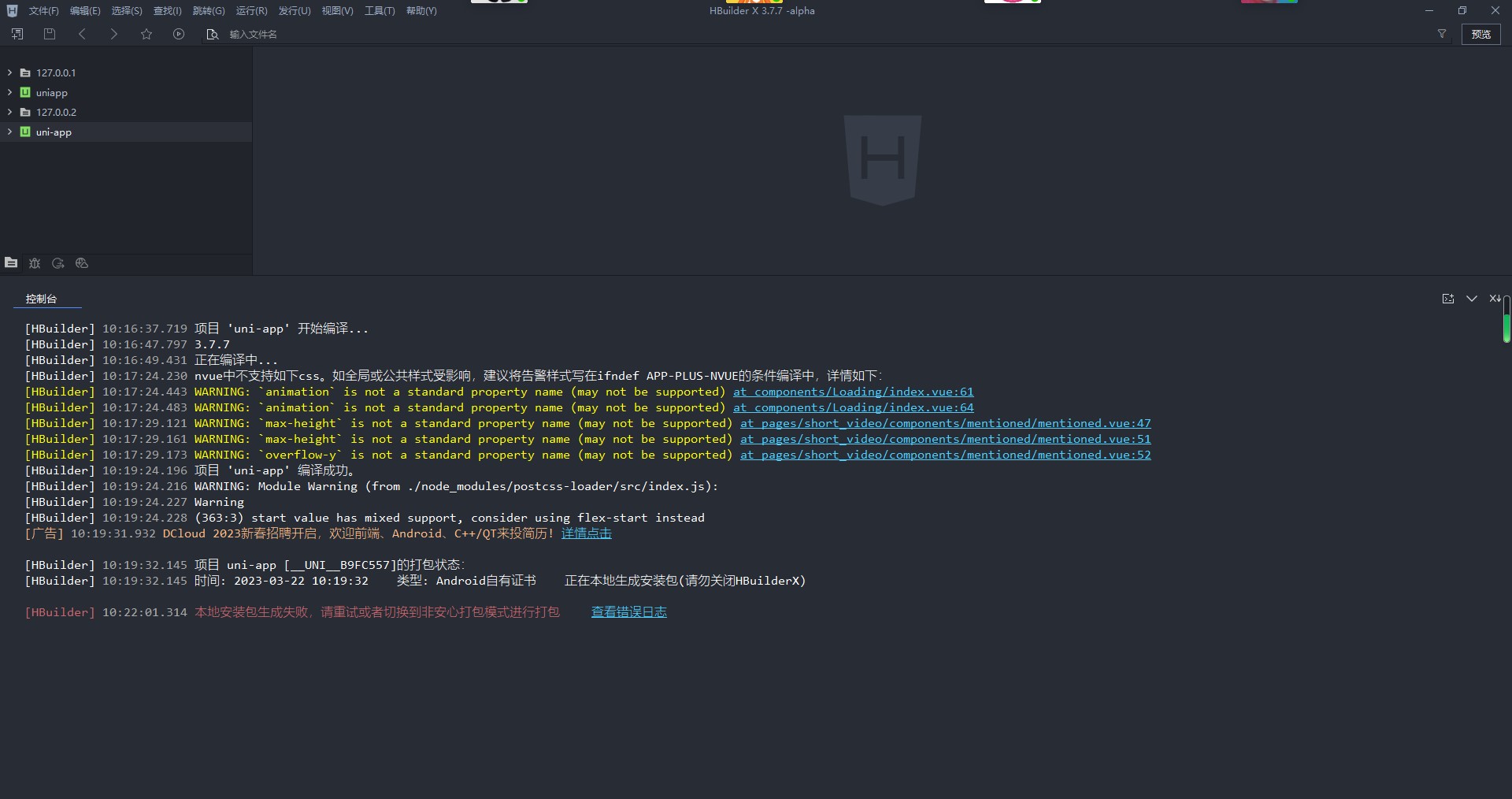Select the 控制台 console tab
Viewport: 1512px width, 799px height.
41,299
